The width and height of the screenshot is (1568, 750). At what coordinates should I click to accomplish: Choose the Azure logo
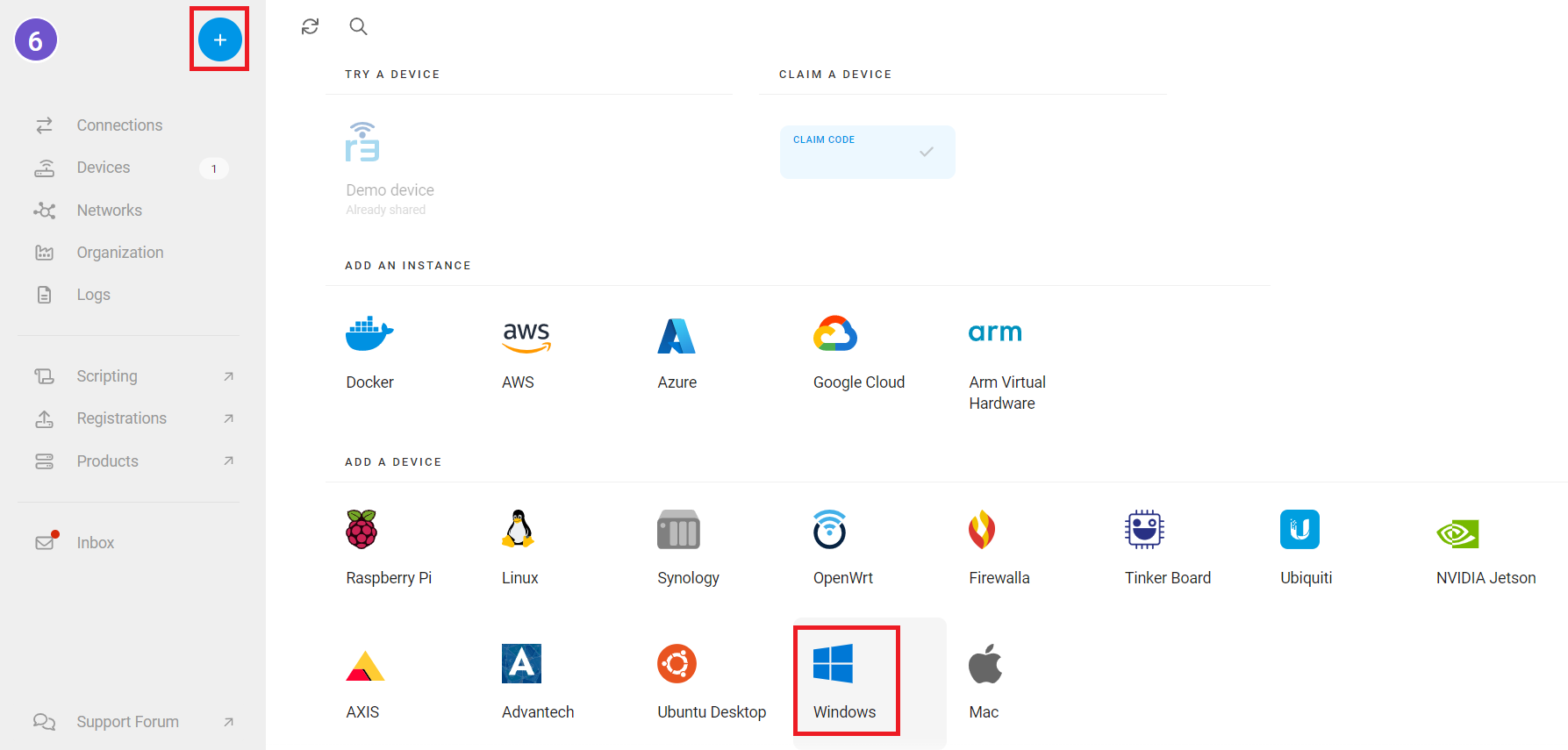tap(677, 335)
